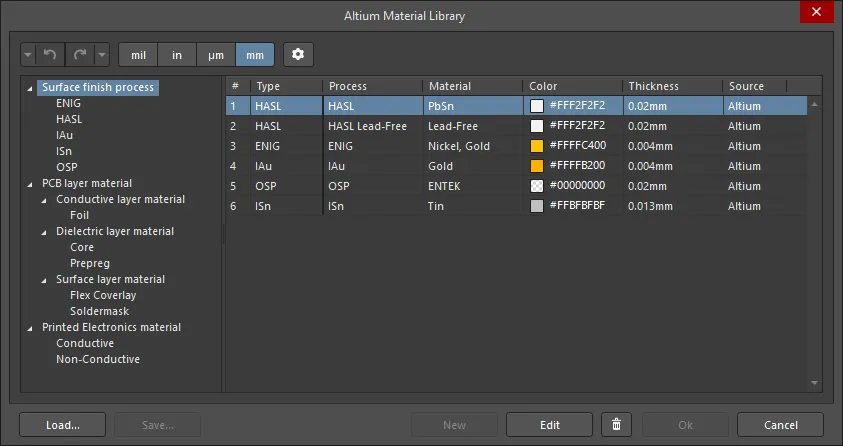Open the undo history dropdown arrow
Viewport: 843px width, 446px height.
[x=28, y=55]
